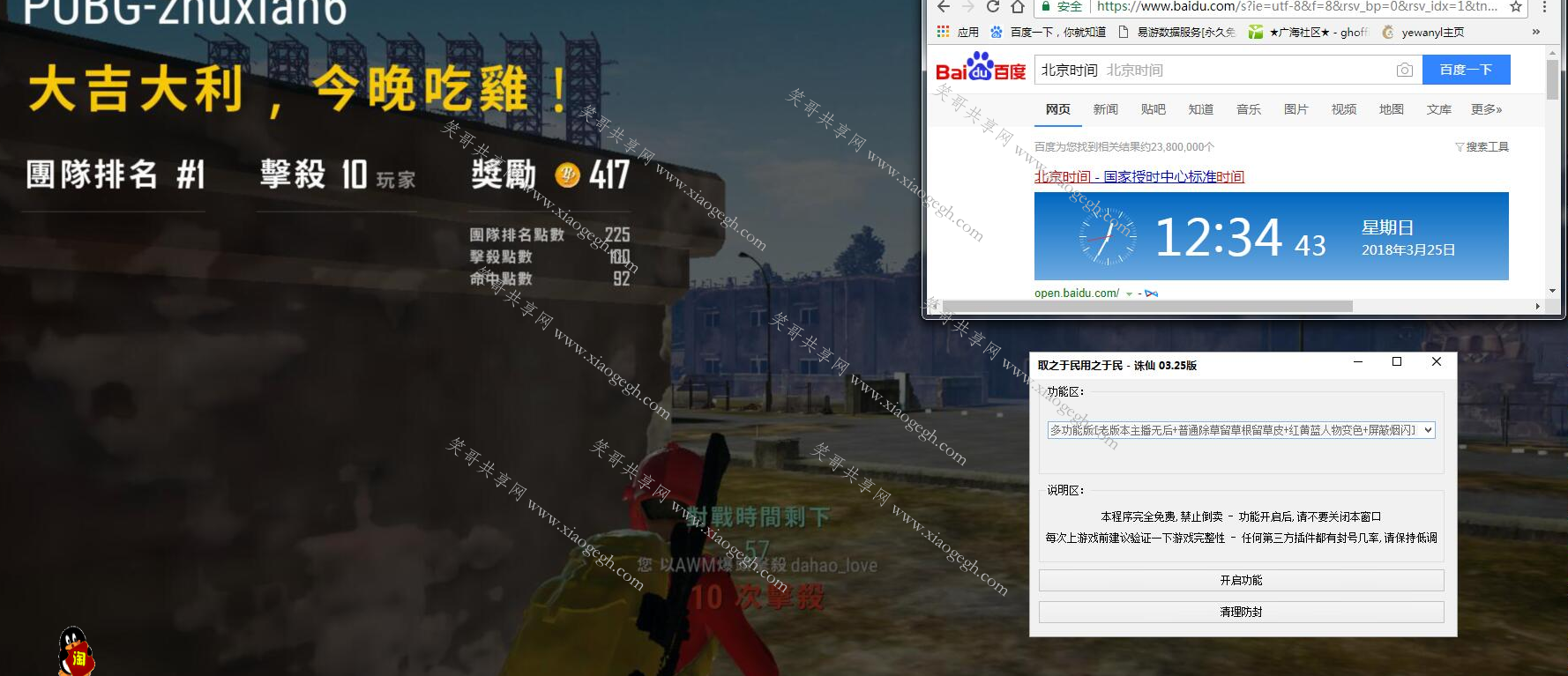Switch to the 图片 tab
The image size is (1568, 676).
pyautogui.click(x=1296, y=109)
